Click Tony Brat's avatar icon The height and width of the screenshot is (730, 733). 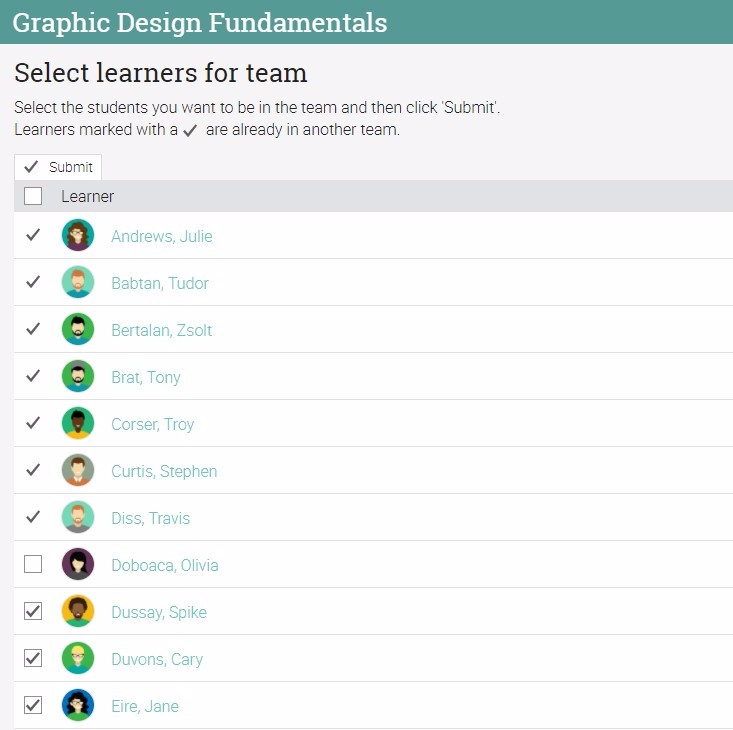pyautogui.click(x=78, y=377)
